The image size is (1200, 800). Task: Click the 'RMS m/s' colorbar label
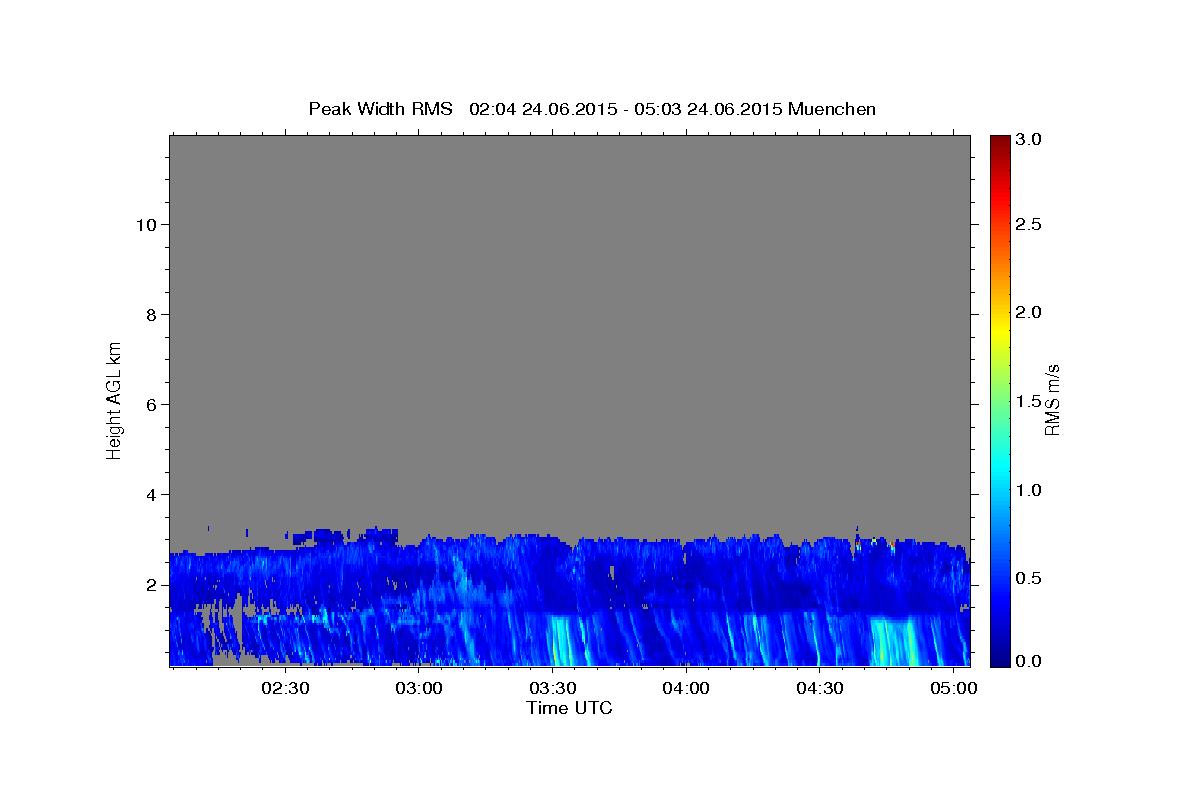click(x=1052, y=400)
